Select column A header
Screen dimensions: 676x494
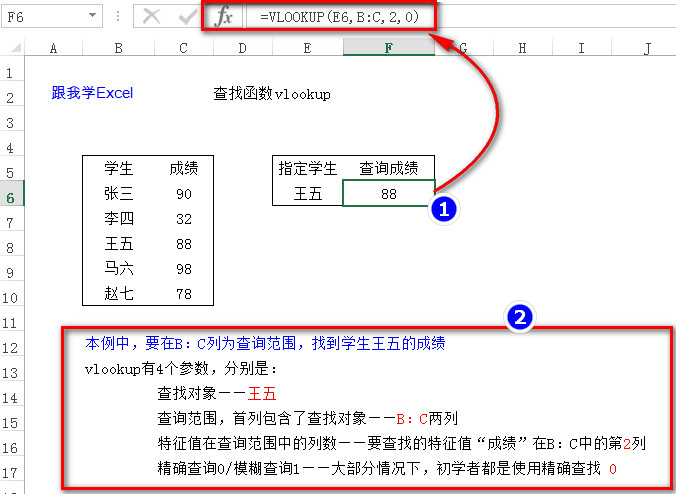(x=53, y=48)
